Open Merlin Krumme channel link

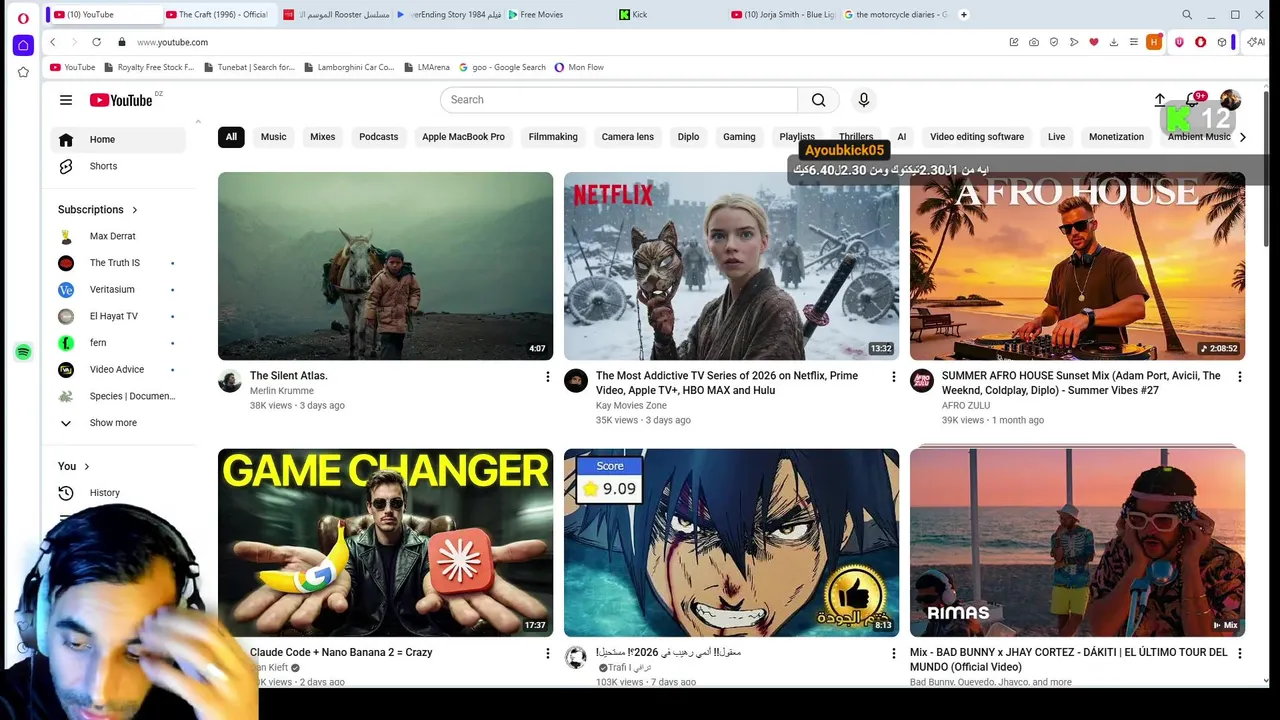pos(282,391)
